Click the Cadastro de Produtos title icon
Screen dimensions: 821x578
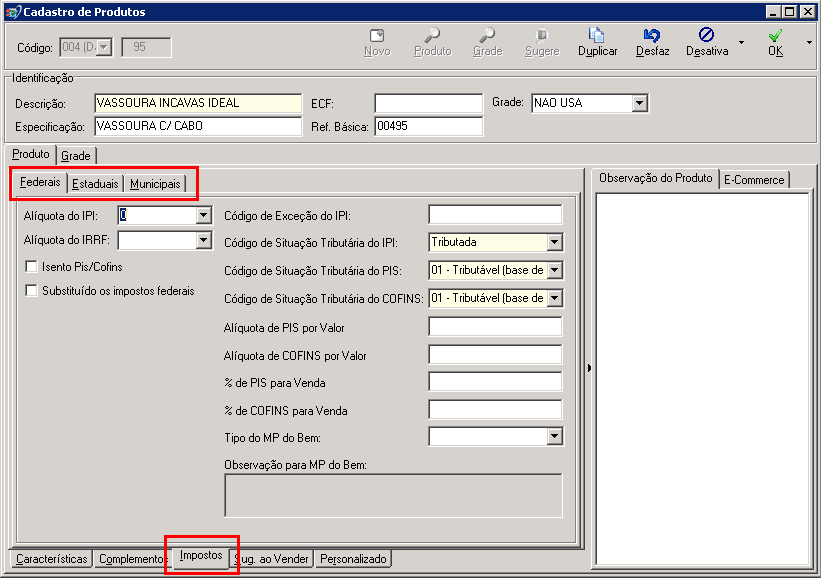[x=14, y=12]
